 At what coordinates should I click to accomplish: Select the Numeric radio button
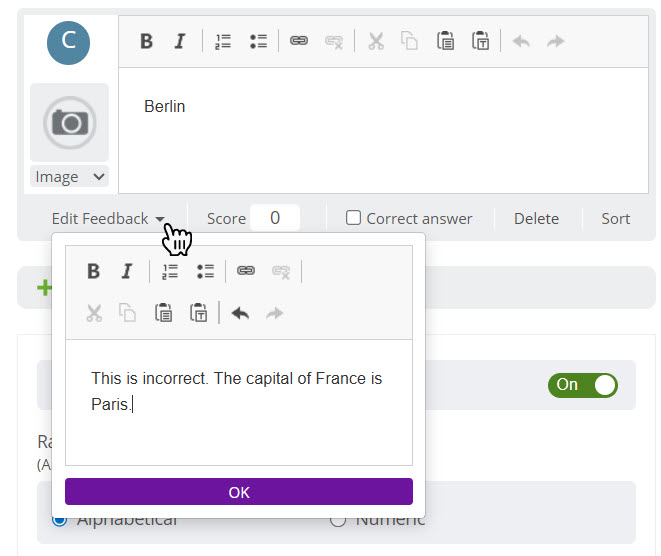click(x=338, y=519)
